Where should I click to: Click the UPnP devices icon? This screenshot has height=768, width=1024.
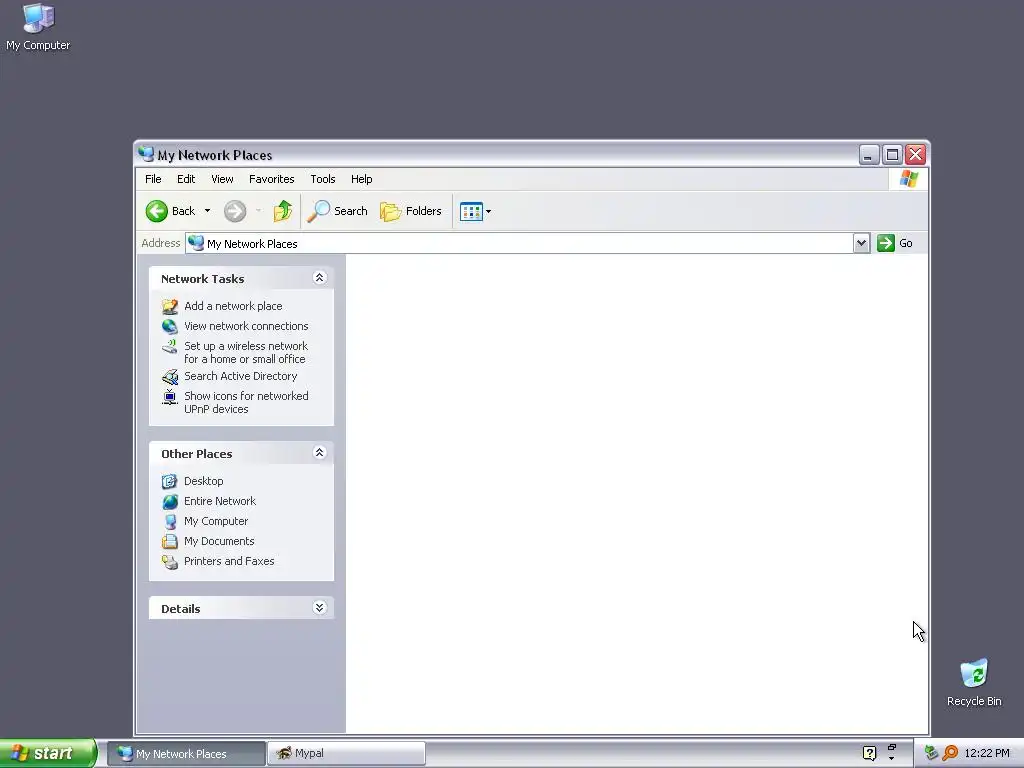coord(170,396)
